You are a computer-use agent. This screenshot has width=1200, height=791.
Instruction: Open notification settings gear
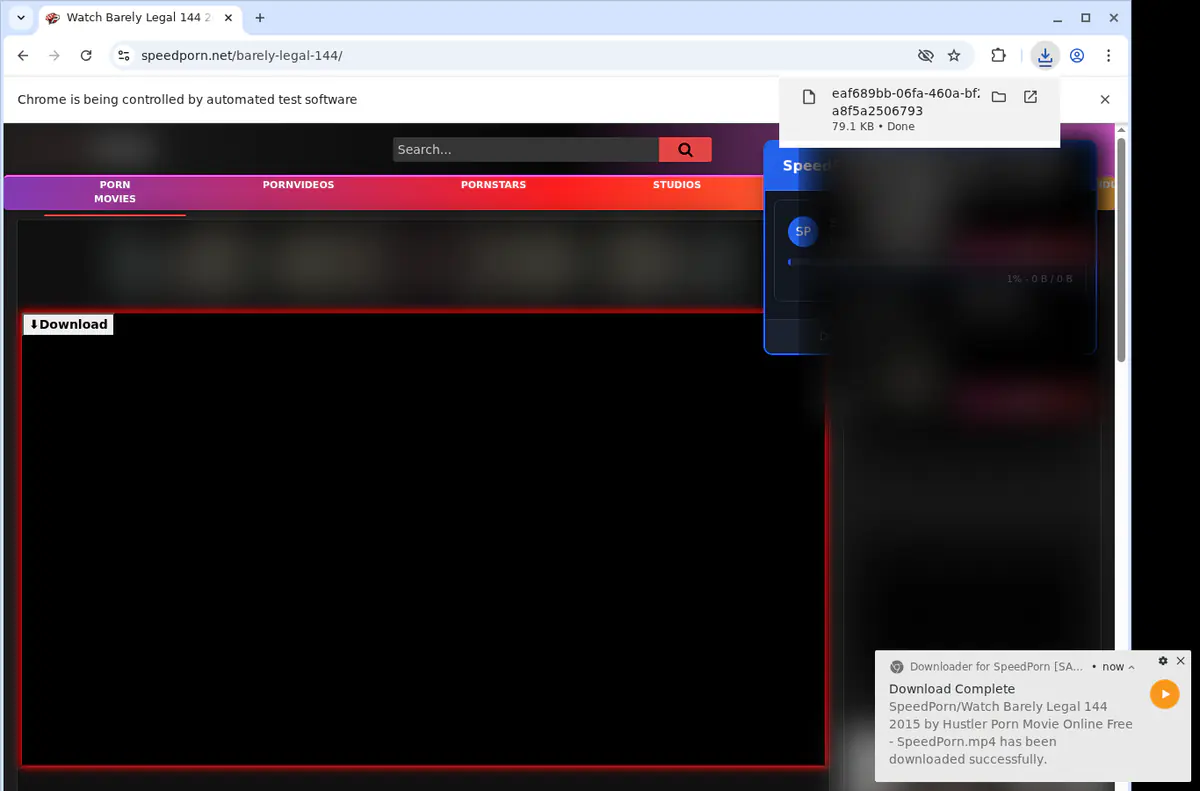point(1163,661)
